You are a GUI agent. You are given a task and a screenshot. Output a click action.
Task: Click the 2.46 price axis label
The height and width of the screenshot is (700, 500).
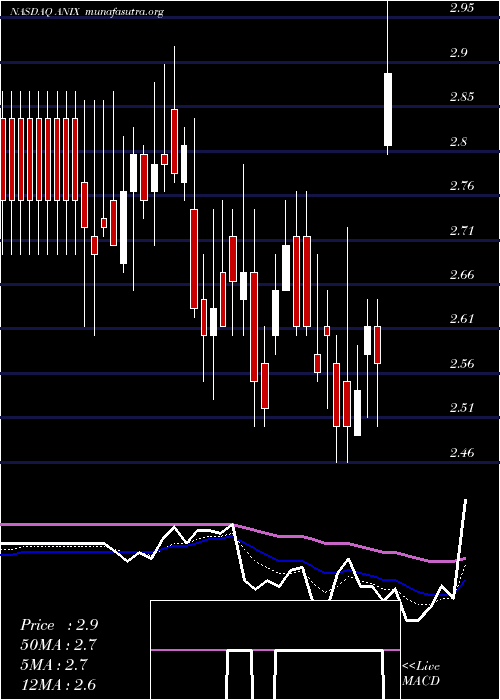coord(462,453)
